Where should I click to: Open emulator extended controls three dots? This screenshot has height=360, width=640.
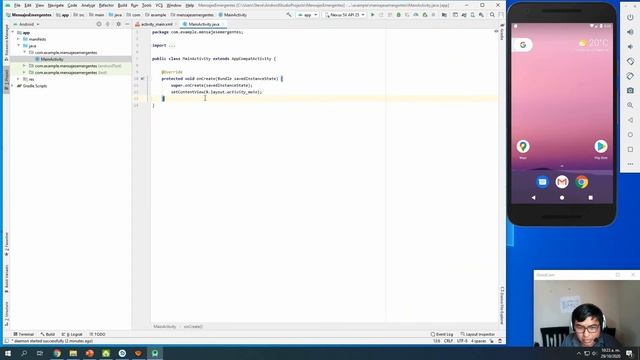630,164
